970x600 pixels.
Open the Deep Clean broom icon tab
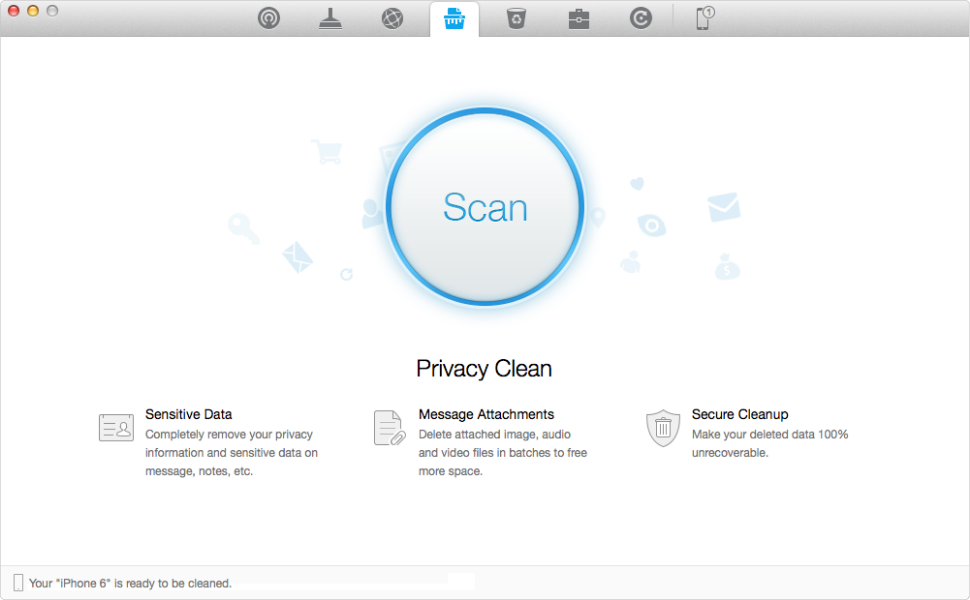pyautogui.click(x=330, y=19)
